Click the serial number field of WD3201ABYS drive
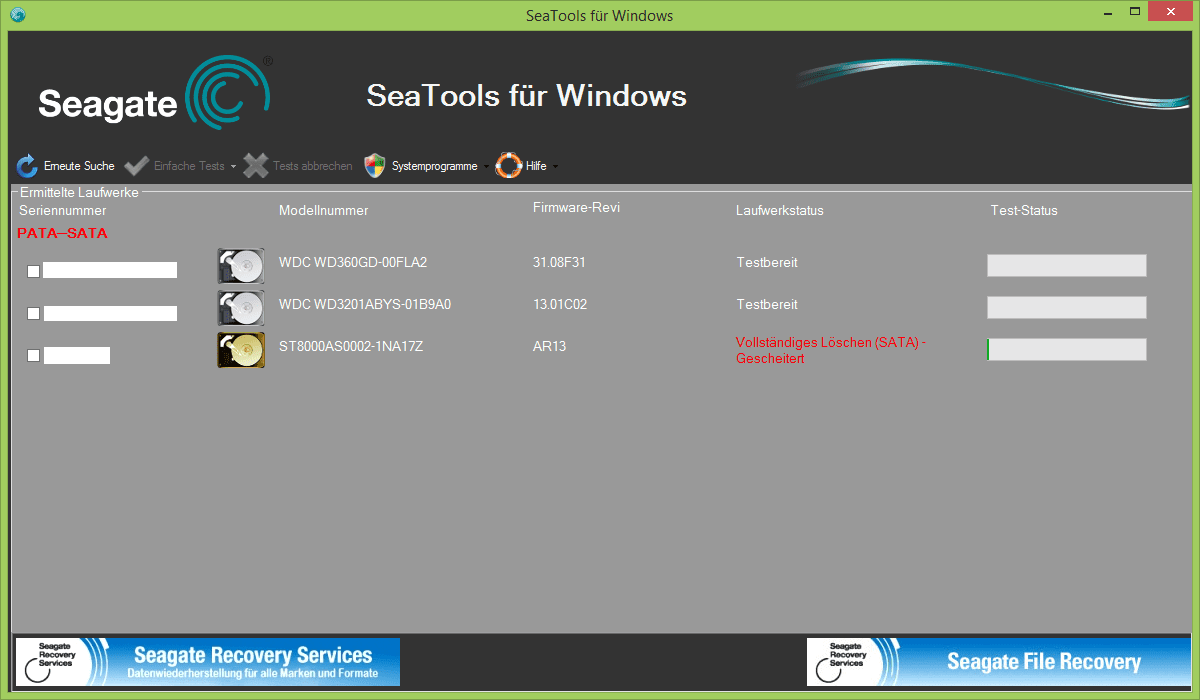The width and height of the screenshot is (1200, 700). pyautogui.click(x=110, y=313)
